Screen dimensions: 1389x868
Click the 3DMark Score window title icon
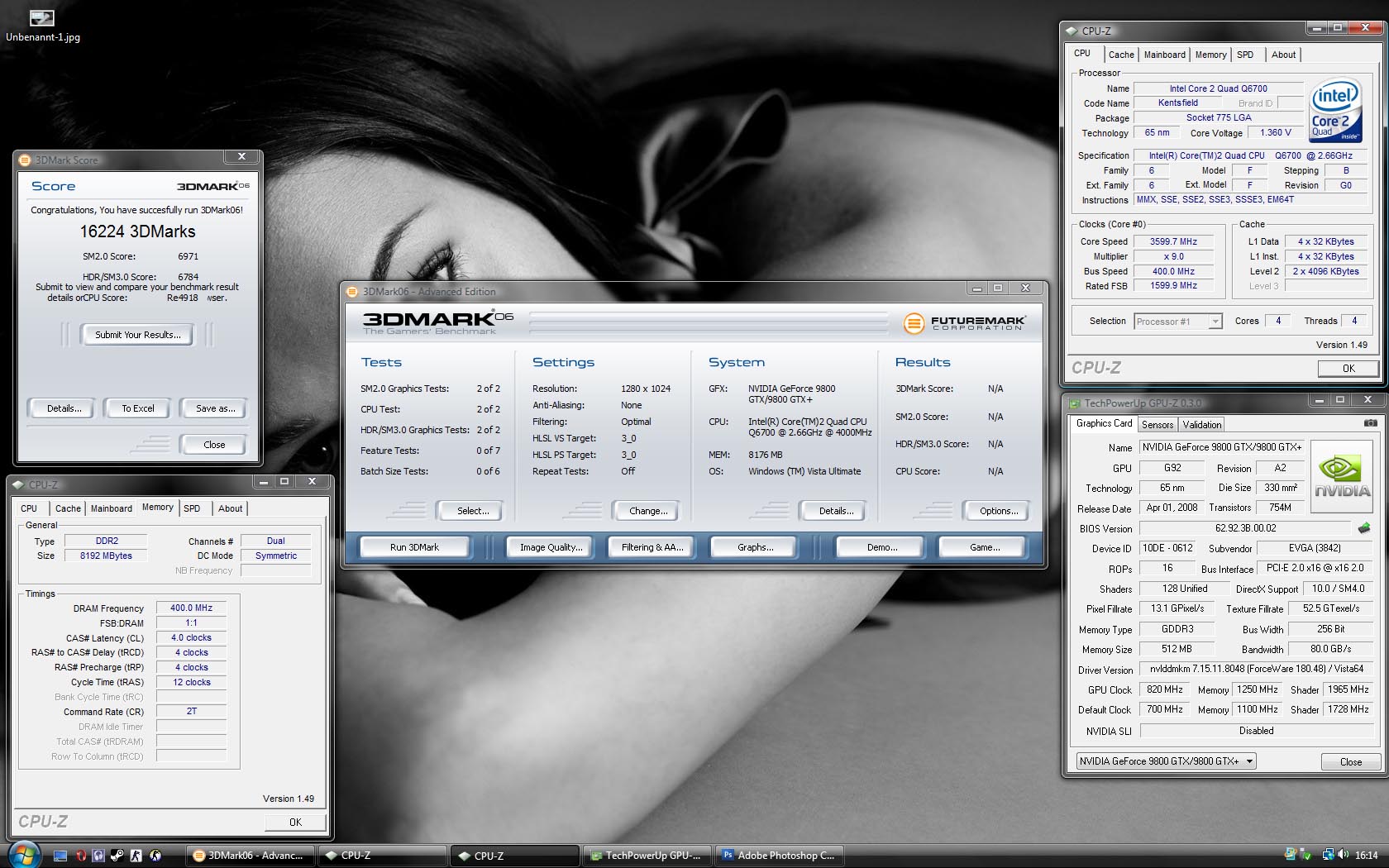[x=25, y=160]
